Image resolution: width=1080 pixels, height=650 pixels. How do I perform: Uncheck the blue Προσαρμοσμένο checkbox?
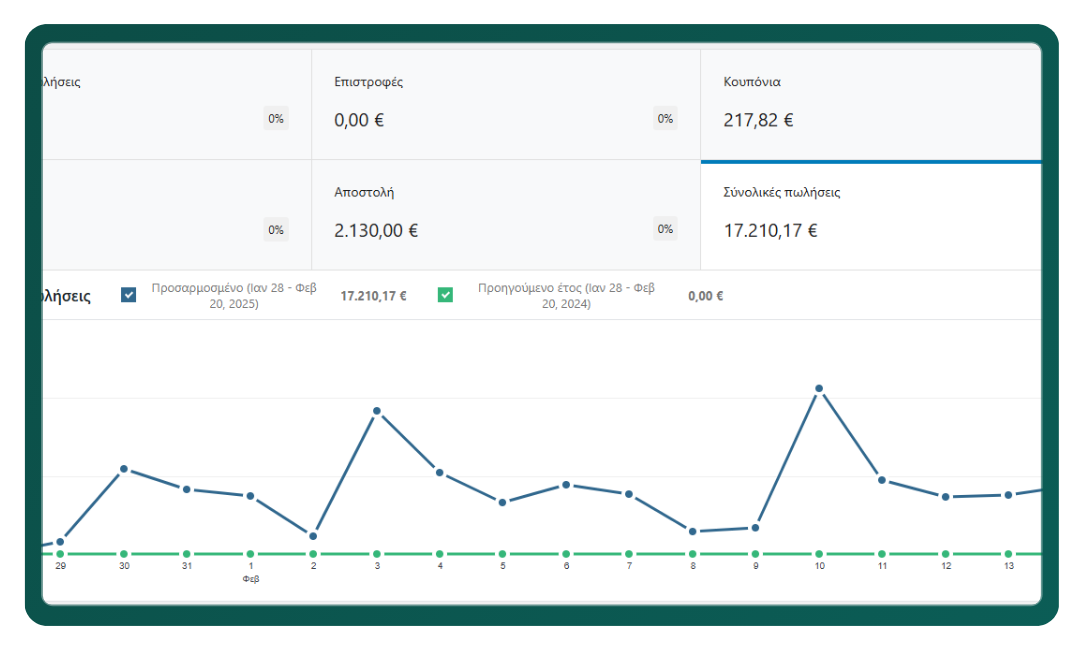pos(128,295)
